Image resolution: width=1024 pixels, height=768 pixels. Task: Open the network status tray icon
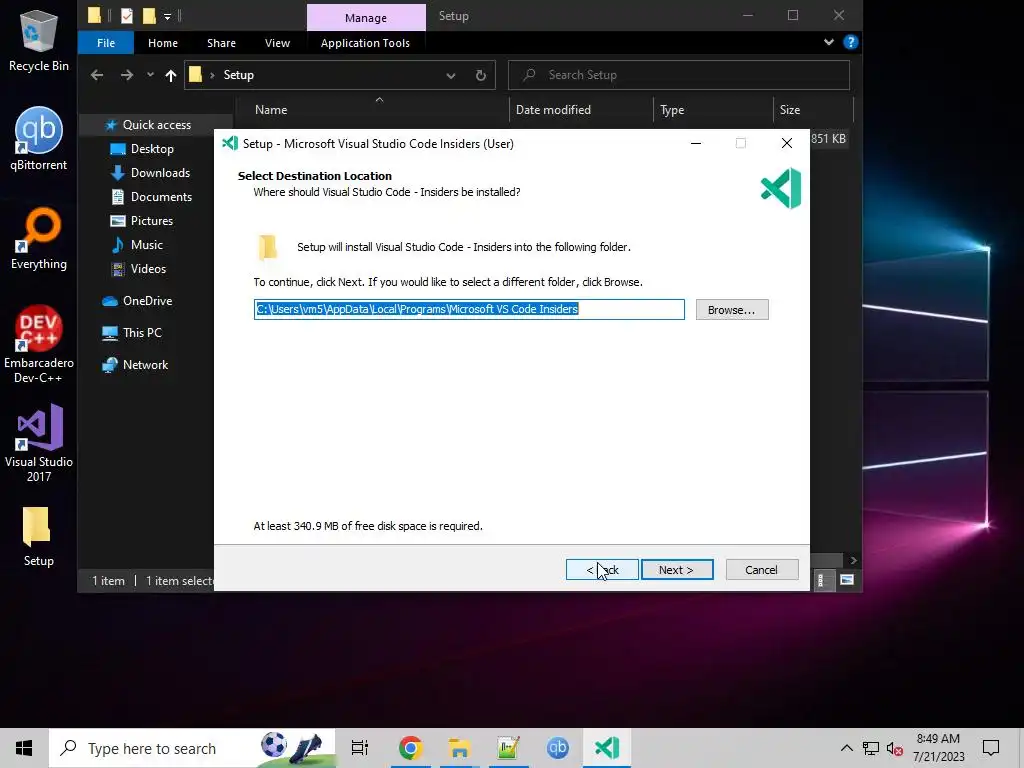[x=871, y=748]
